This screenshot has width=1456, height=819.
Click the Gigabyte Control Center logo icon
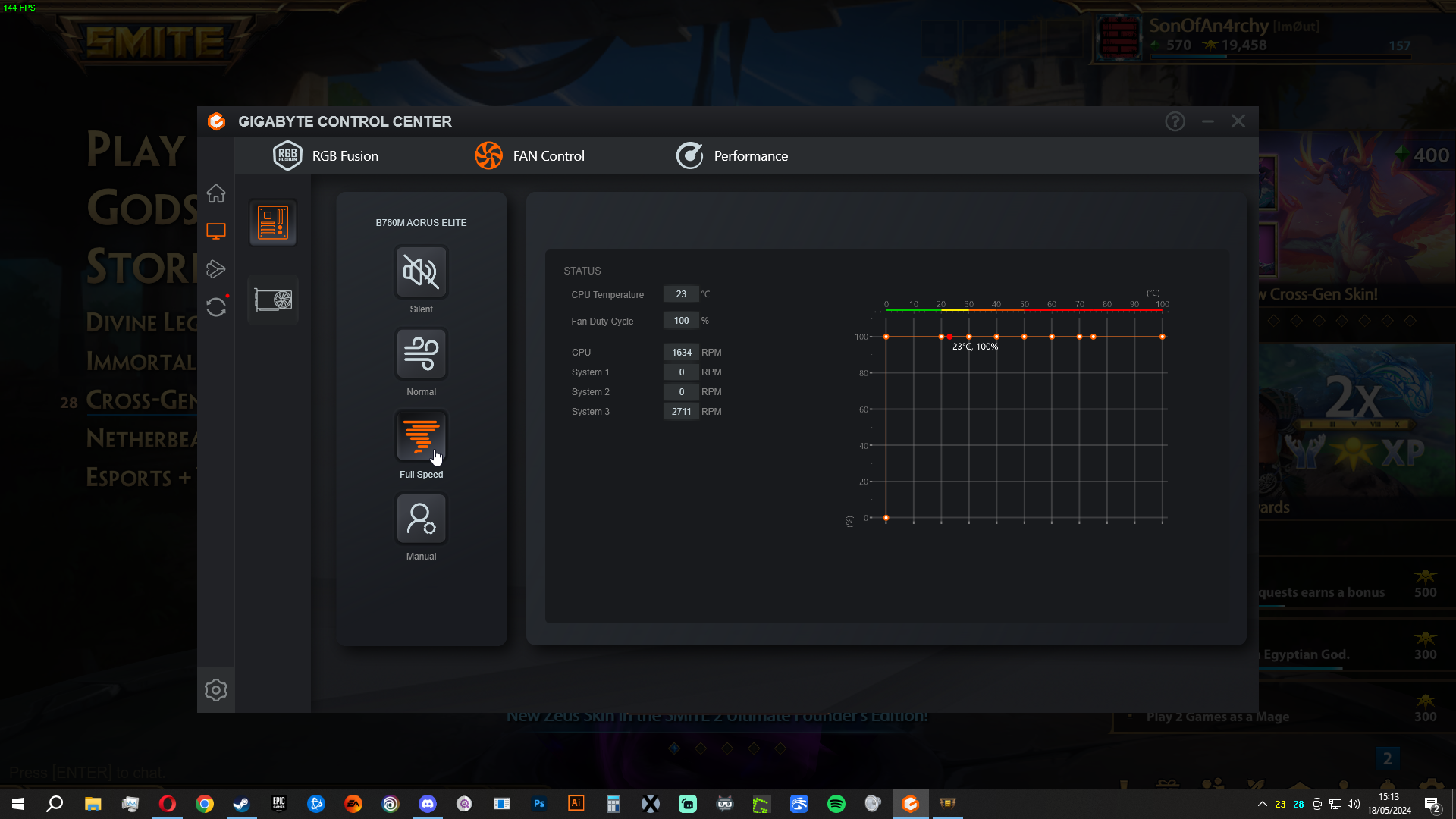click(x=216, y=121)
